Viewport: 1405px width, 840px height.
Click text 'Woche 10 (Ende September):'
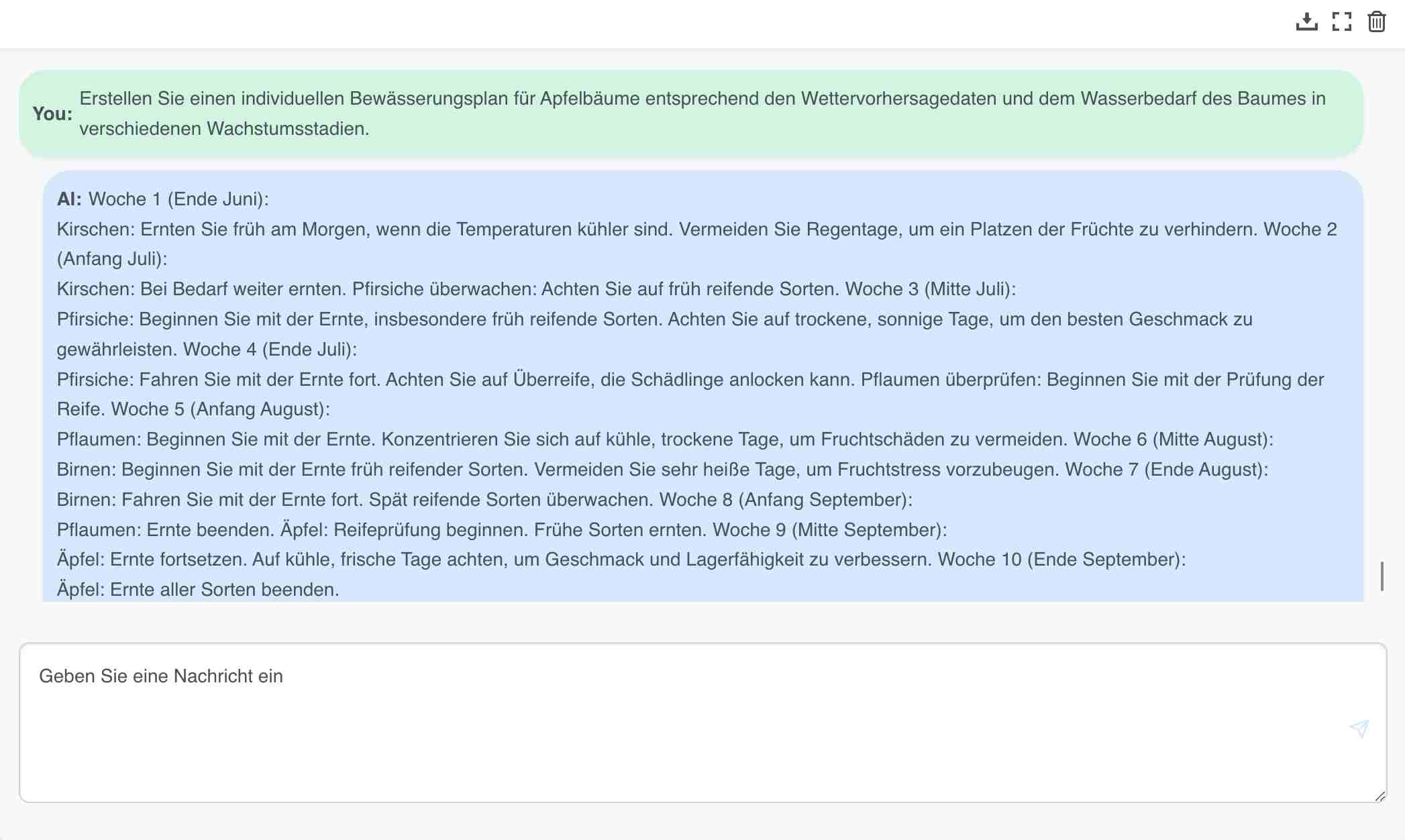1062,560
